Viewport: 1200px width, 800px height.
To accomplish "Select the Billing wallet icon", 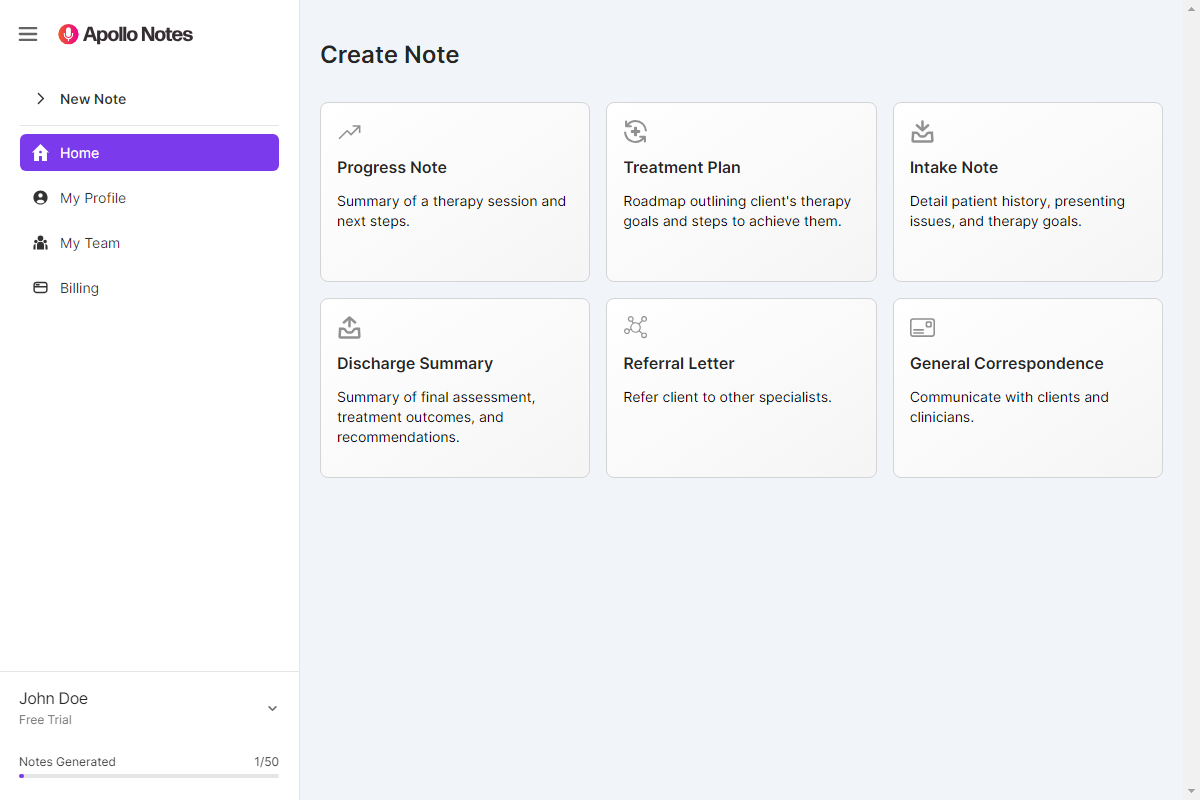I will pyautogui.click(x=40, y=287).
